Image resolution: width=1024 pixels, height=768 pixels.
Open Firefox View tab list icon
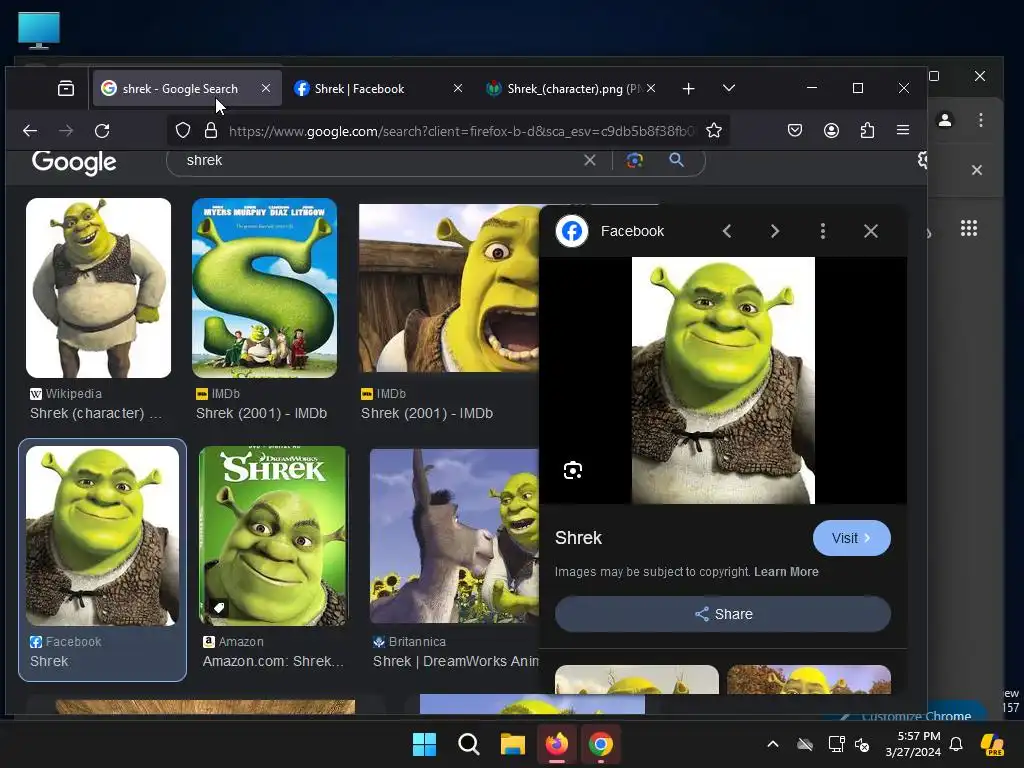(x=66, y=88)
